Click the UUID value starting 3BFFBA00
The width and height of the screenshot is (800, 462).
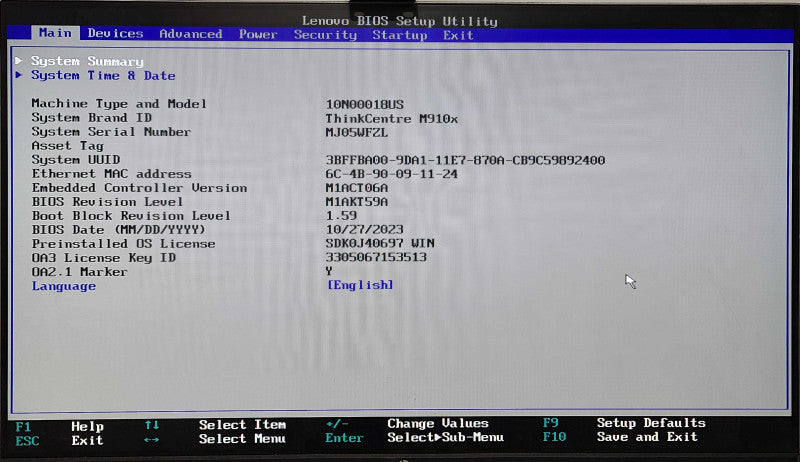click(465, 160)
